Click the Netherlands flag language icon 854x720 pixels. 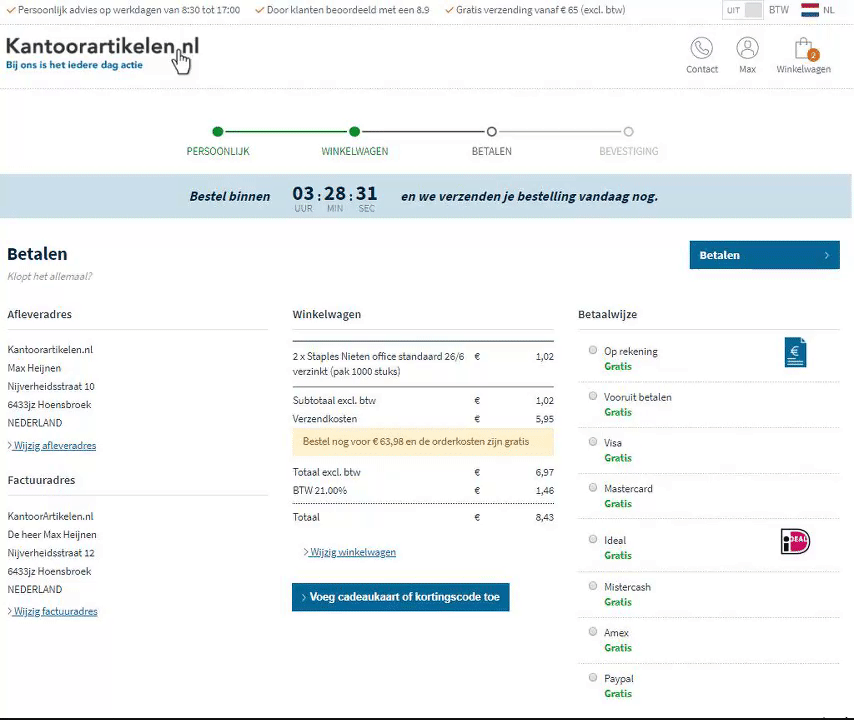810,10
